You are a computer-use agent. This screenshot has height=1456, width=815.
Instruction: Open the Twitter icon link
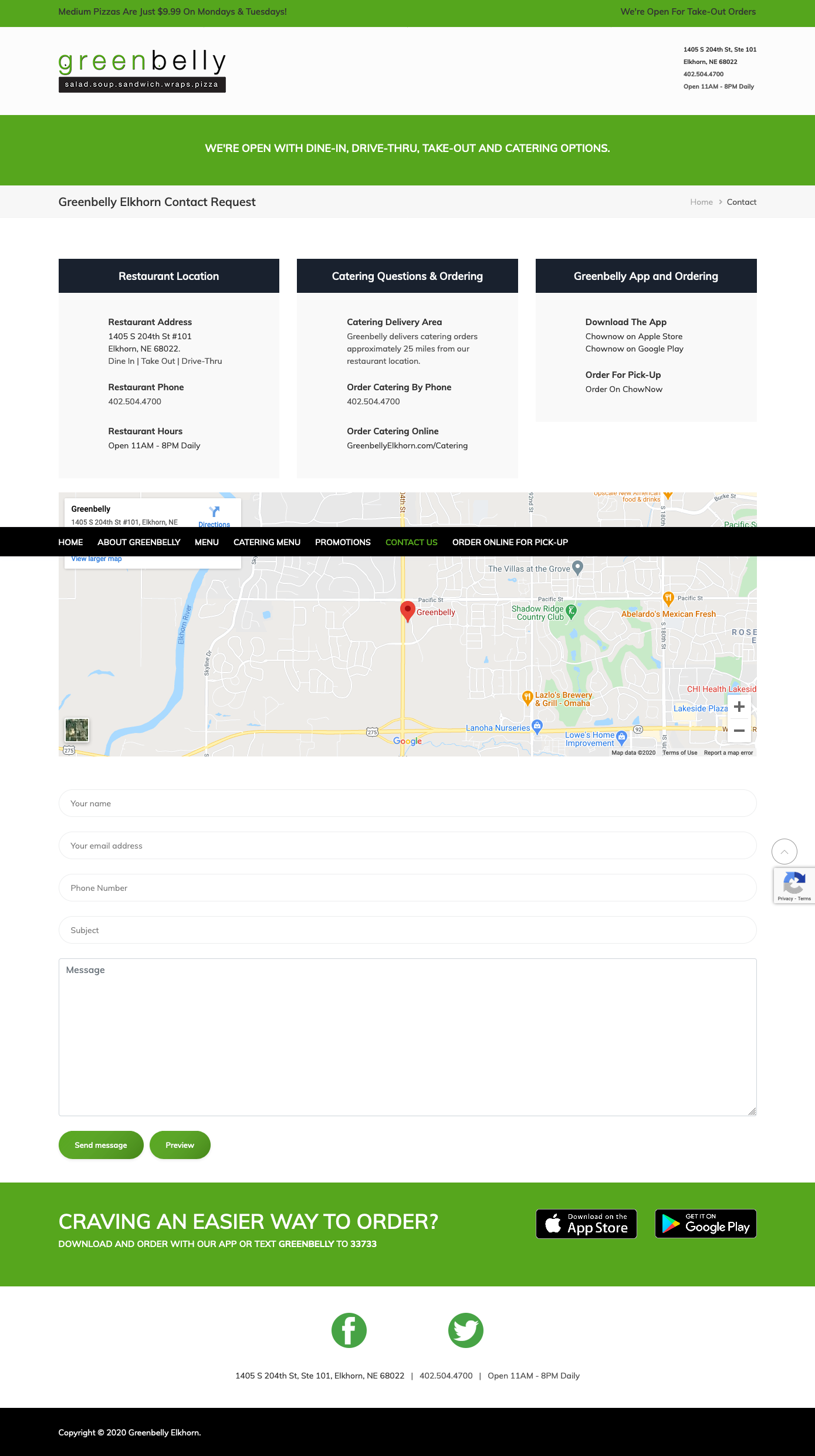pos(465,1330)
